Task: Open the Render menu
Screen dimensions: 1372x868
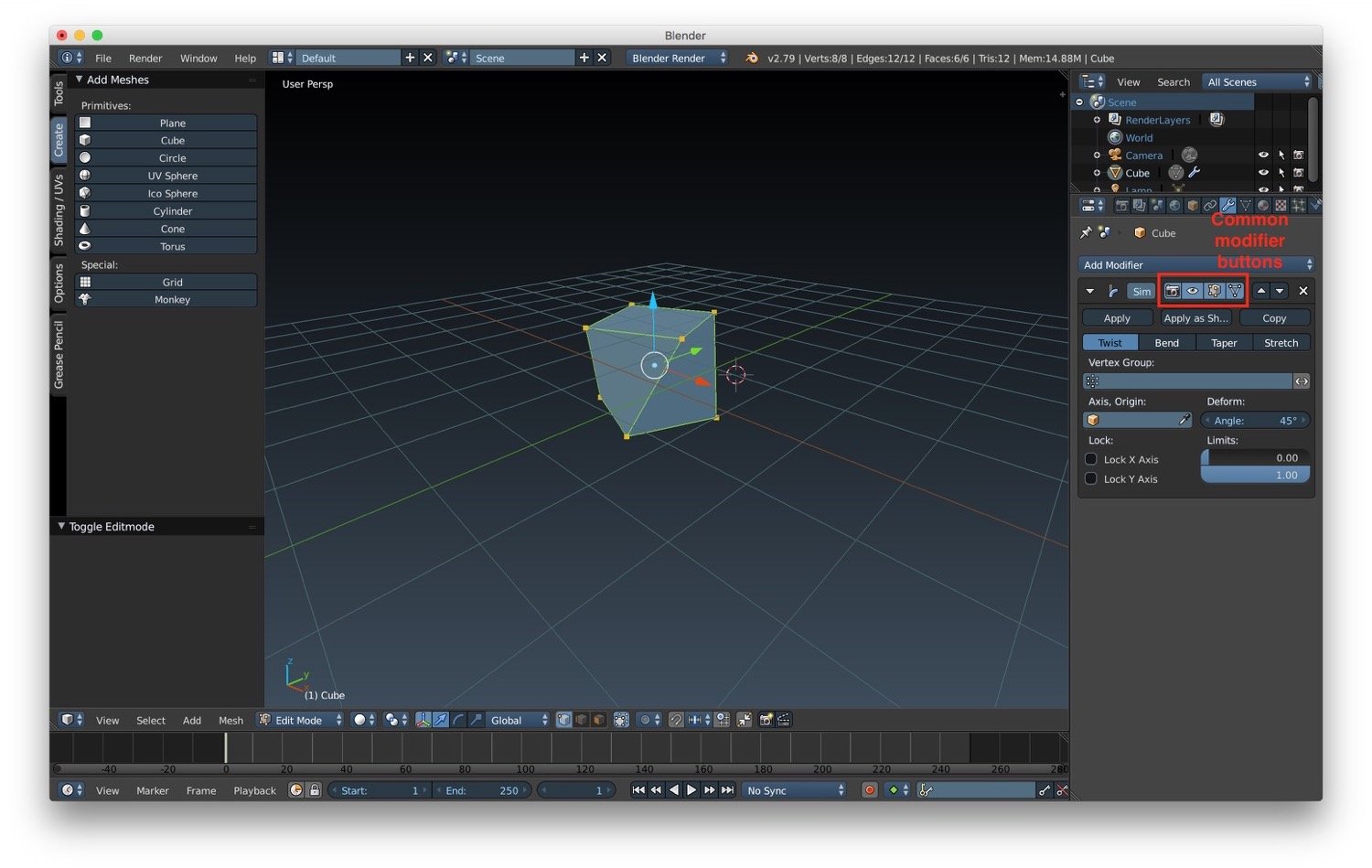Action: pos(145,58)
